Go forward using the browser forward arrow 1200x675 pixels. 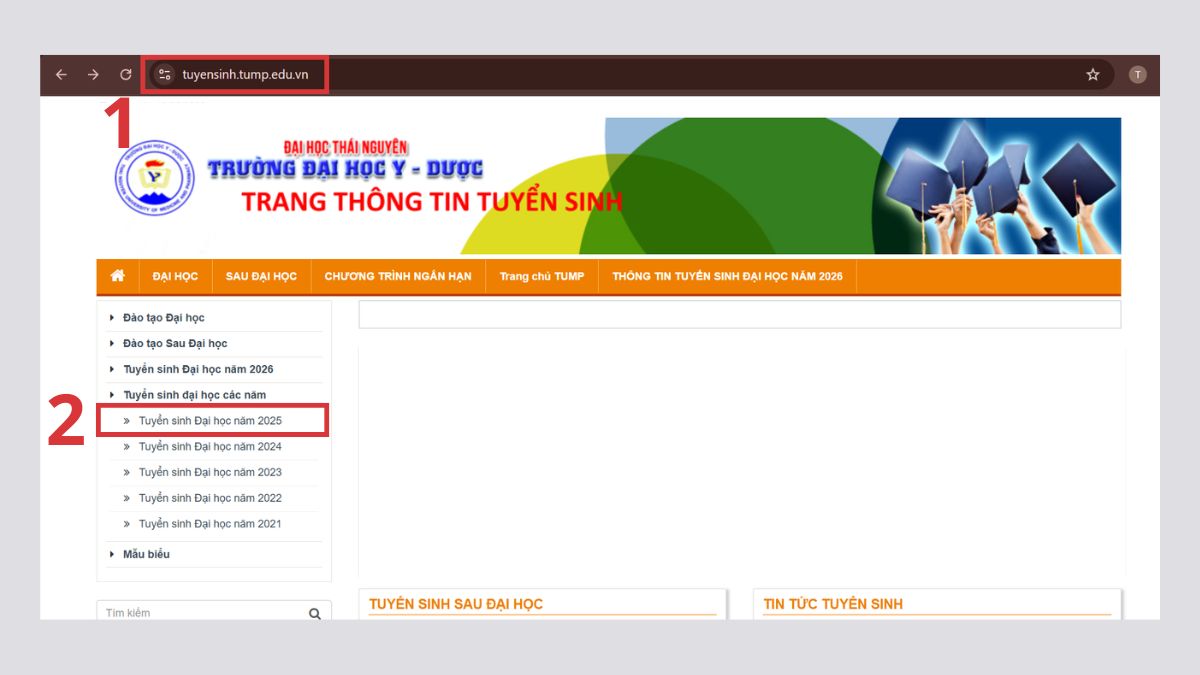(x=93, y=75)
